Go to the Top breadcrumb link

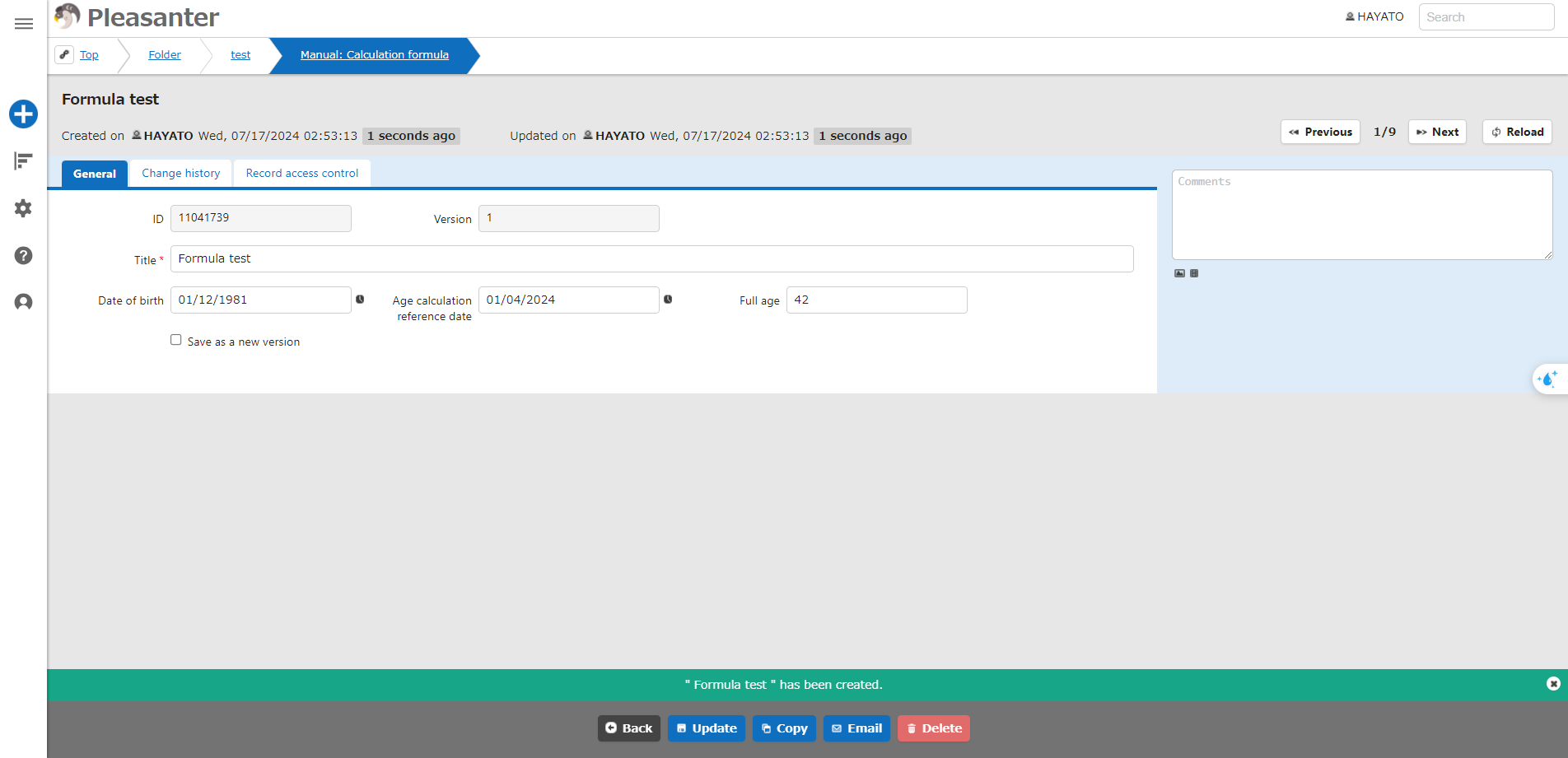click(89, 55)
